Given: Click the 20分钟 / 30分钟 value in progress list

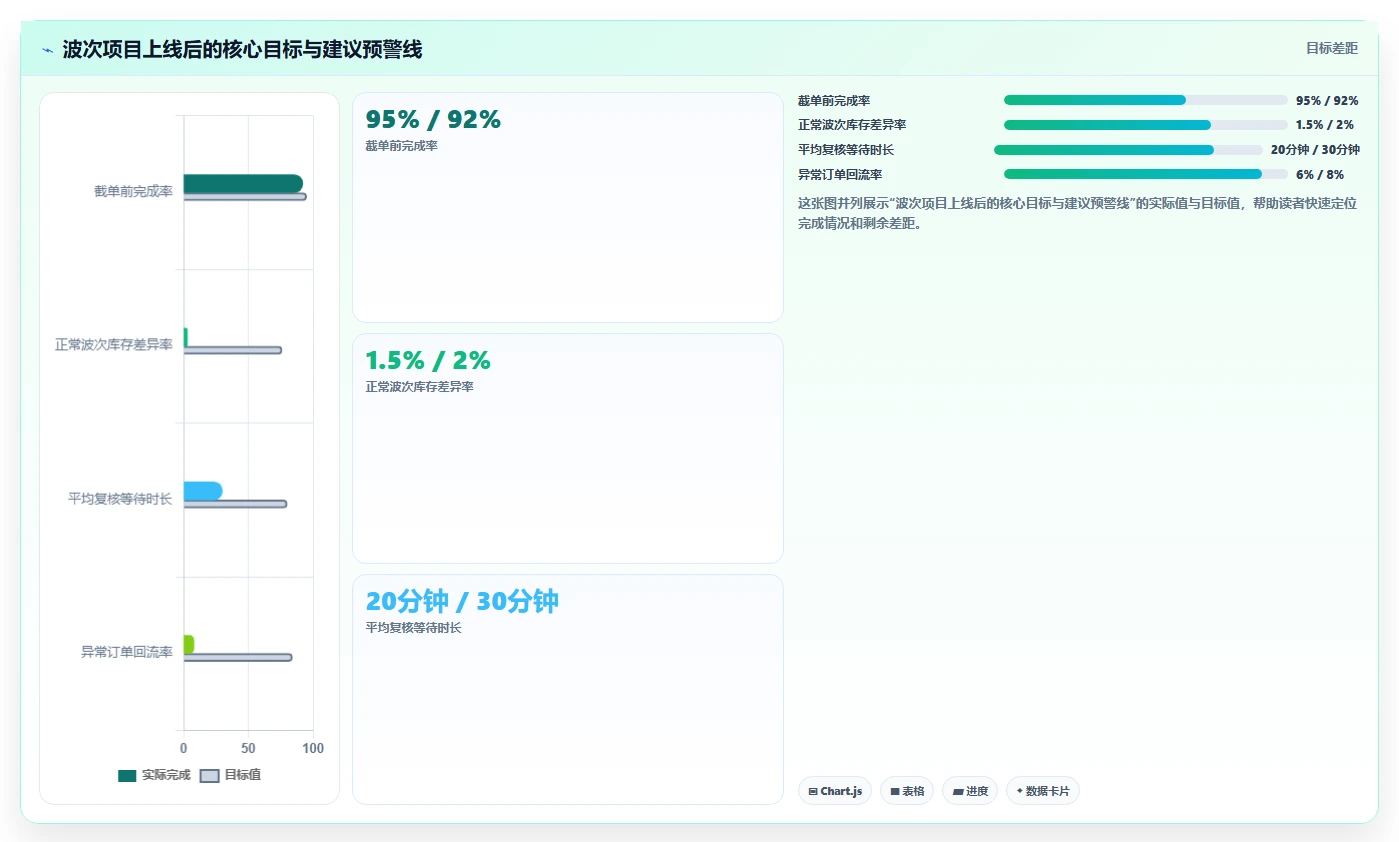Looking at the screenshot, I should pos(1315,150).
